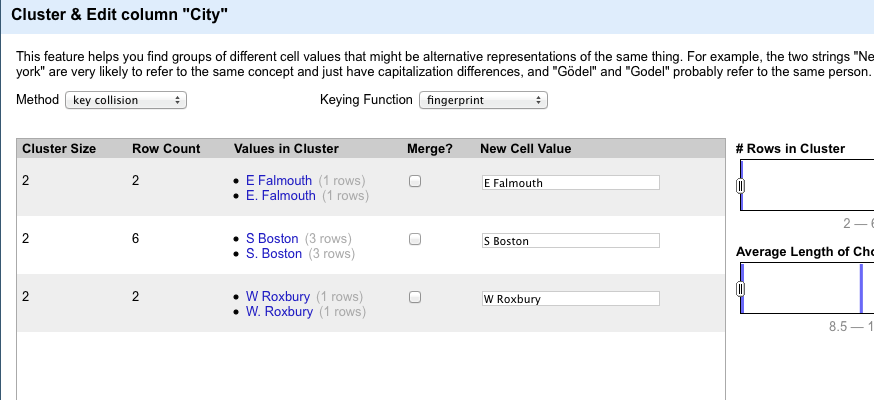Image resolution: width=874 pixels, height=400 pixels.
Task: Focus the S Boston new cell value field
Action: tap(571, 241)
